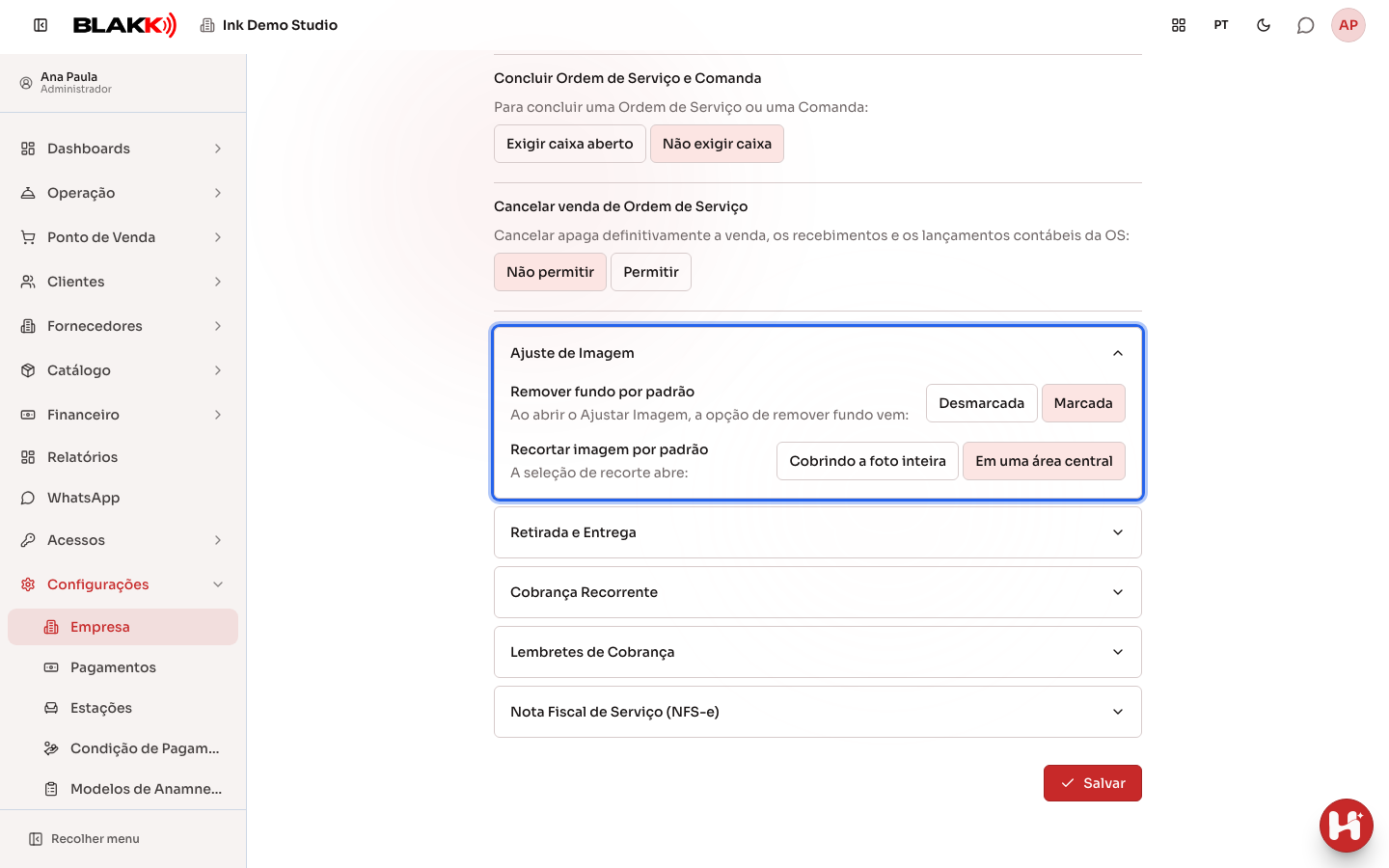Open Condição de Pagamento submenu item
This screenshot has width=1389, height=868.
point(123,748)
